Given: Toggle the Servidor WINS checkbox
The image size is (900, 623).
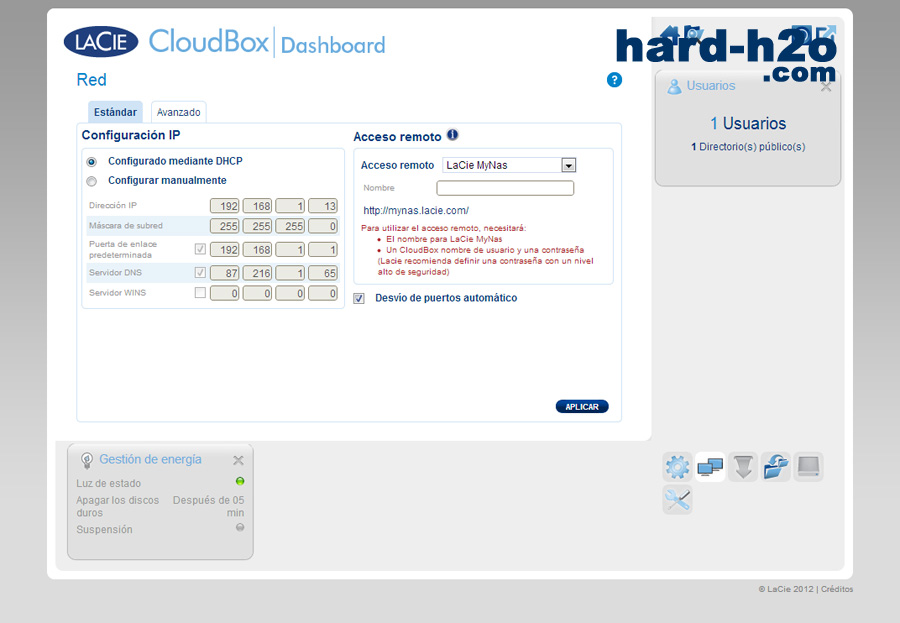Looking at the screenshot, I should 200,293.
